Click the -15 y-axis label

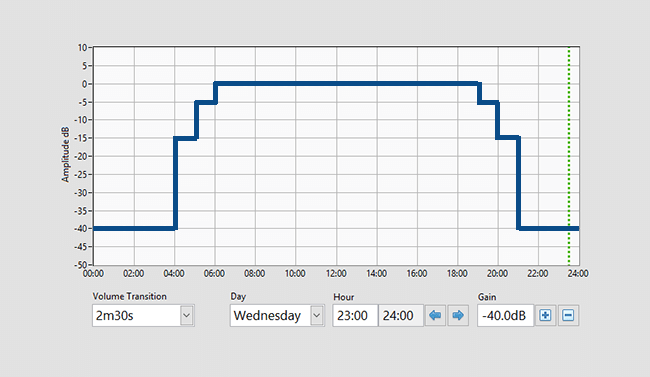(x=81, y=138)
